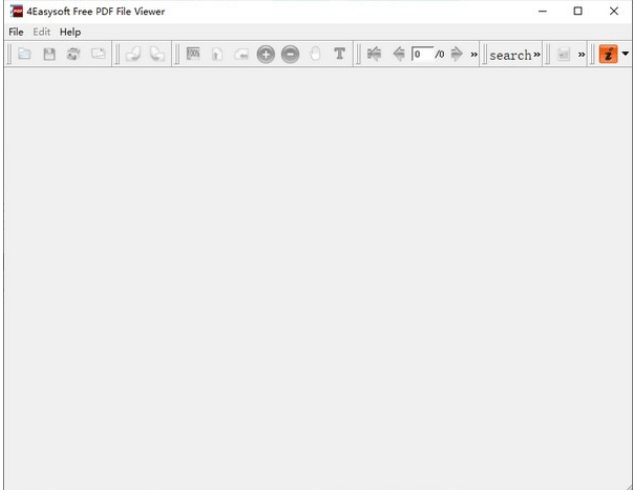Click the fit page height icon
The width and height of the screenshot is (635, 490).
[217, 54]
